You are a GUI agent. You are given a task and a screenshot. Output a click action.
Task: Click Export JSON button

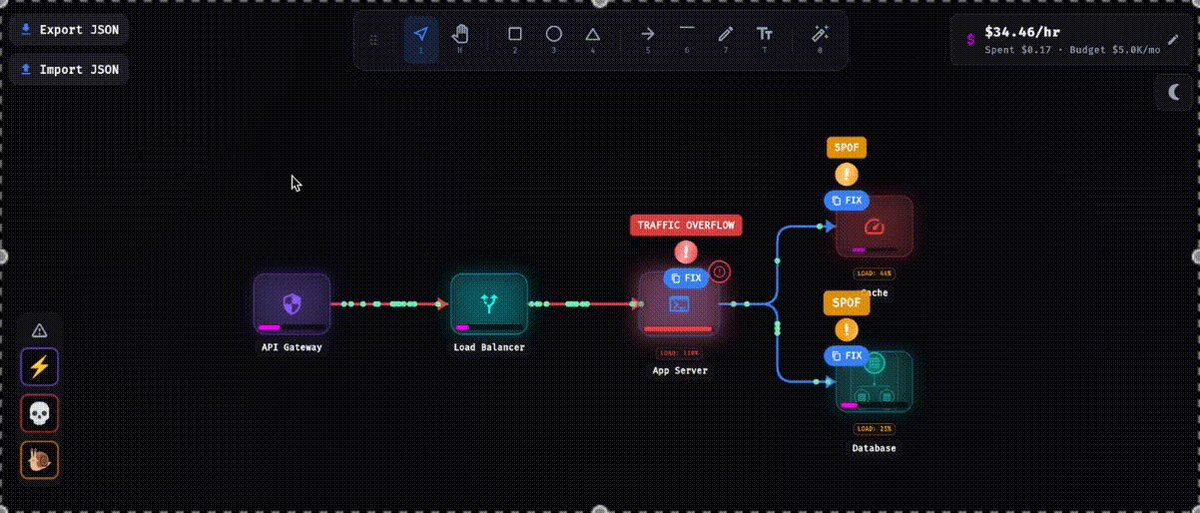tap(69, 30)
